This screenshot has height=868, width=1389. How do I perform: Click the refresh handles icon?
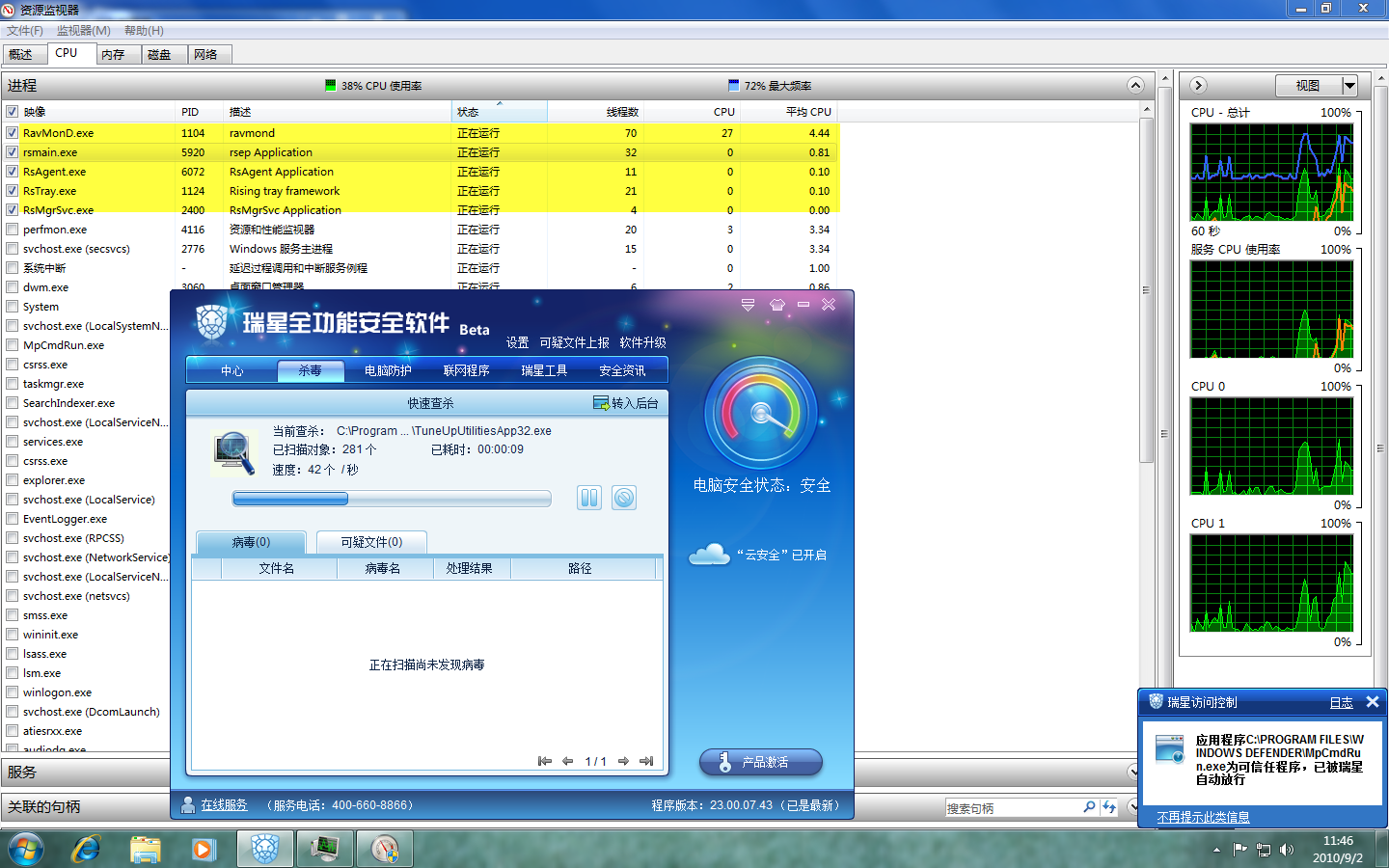point(1109,807)
